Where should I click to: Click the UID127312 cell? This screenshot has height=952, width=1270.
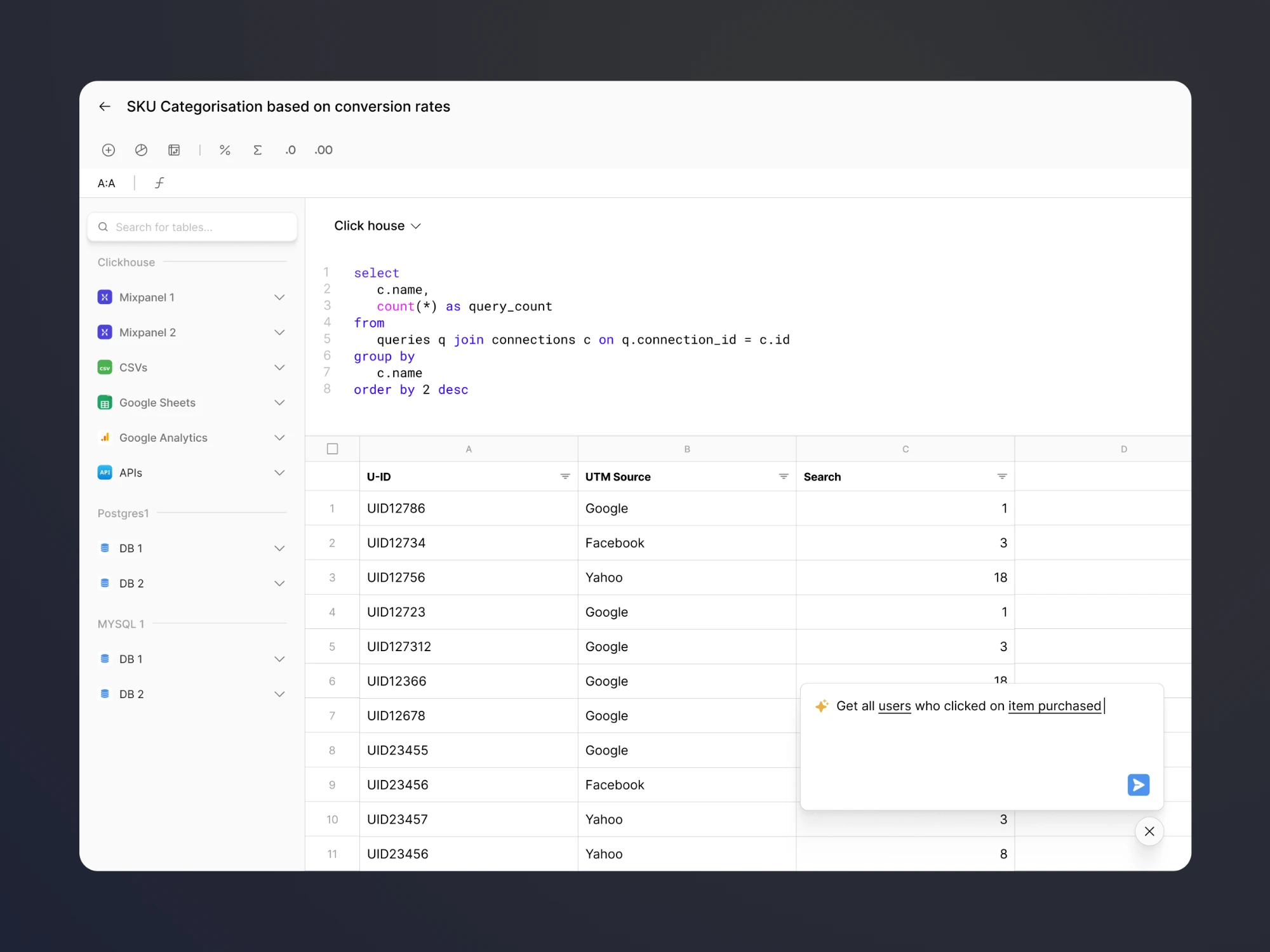(x=469, y=647)
